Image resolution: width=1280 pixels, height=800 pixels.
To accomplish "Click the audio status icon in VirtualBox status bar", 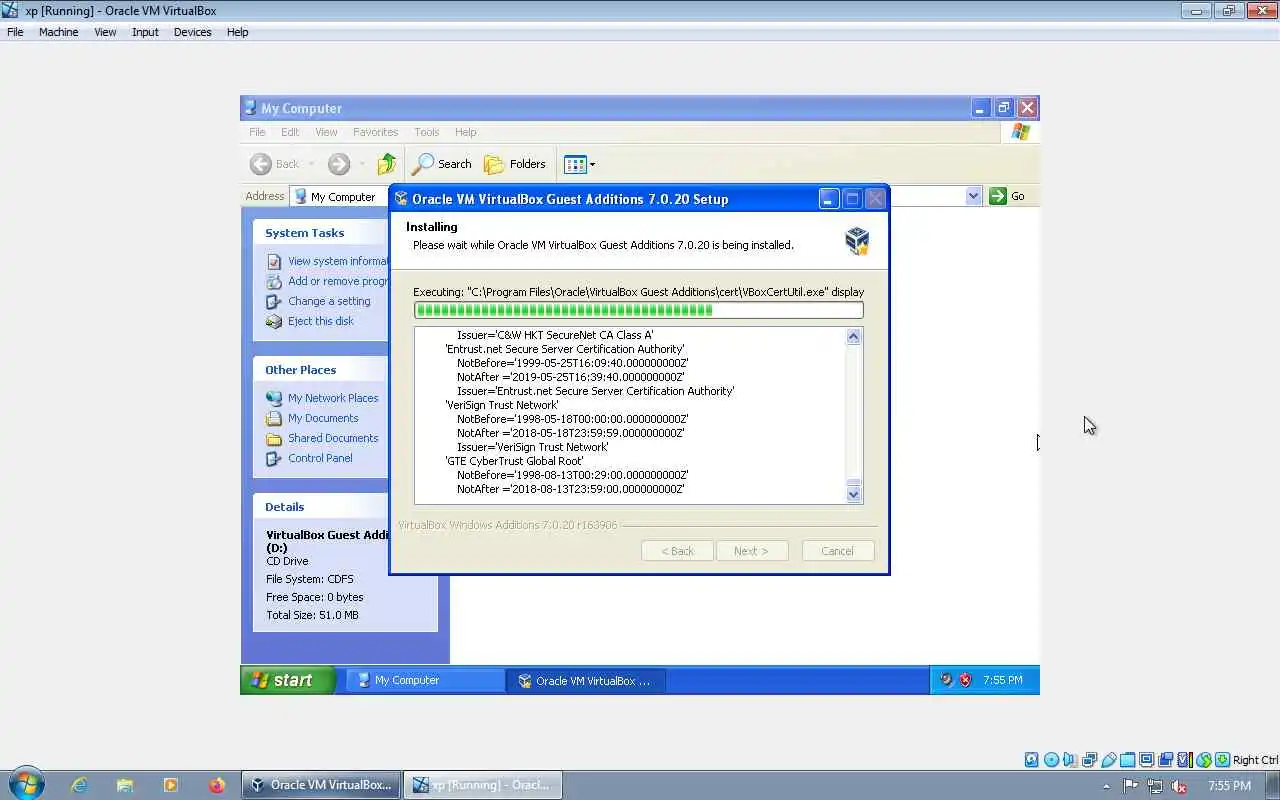I will point(1070,760).
